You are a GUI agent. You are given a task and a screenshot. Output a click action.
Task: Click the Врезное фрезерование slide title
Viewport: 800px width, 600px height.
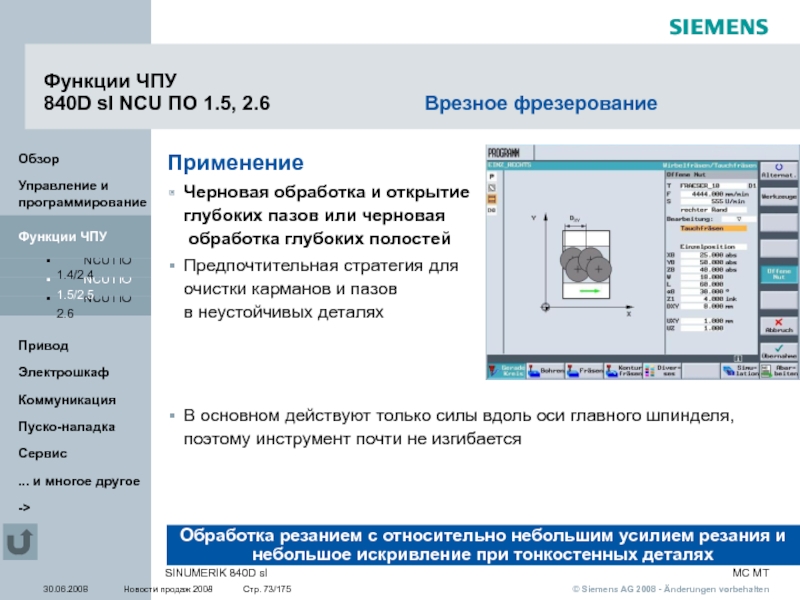[541, 103]
